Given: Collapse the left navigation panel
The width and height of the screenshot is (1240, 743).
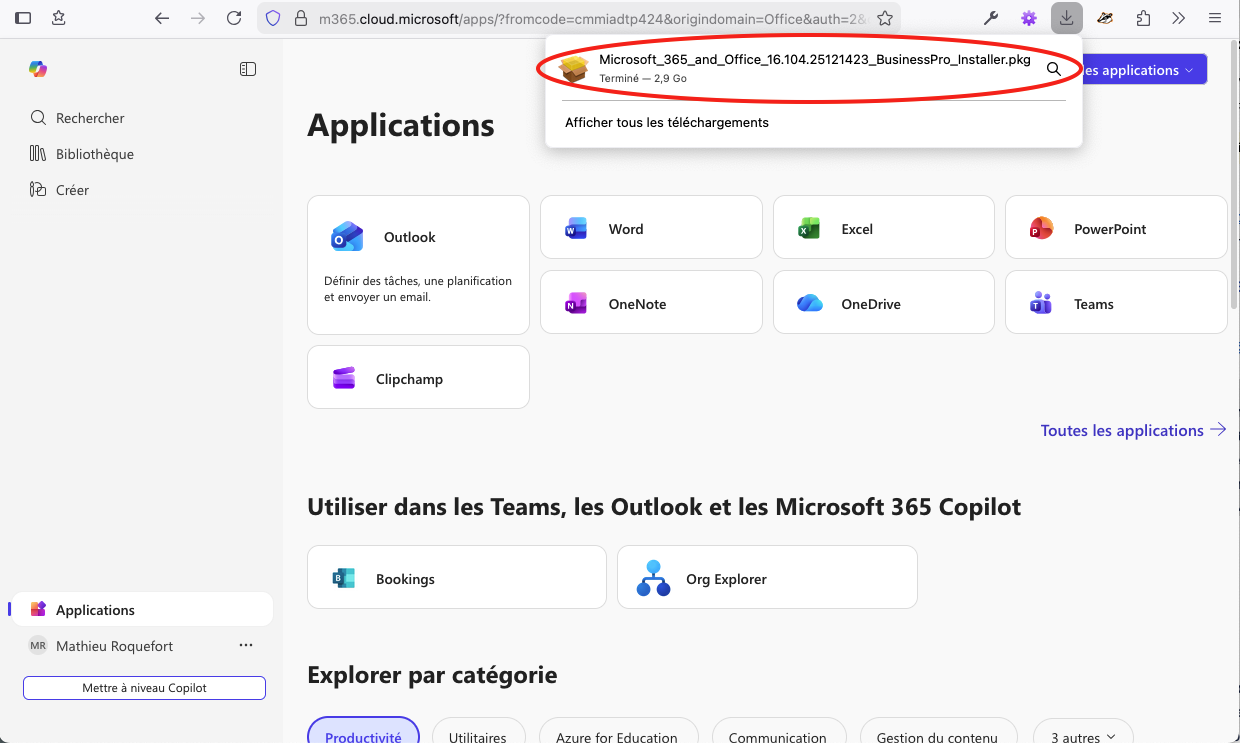Looking at the screenshot, I should pos(248,69).
